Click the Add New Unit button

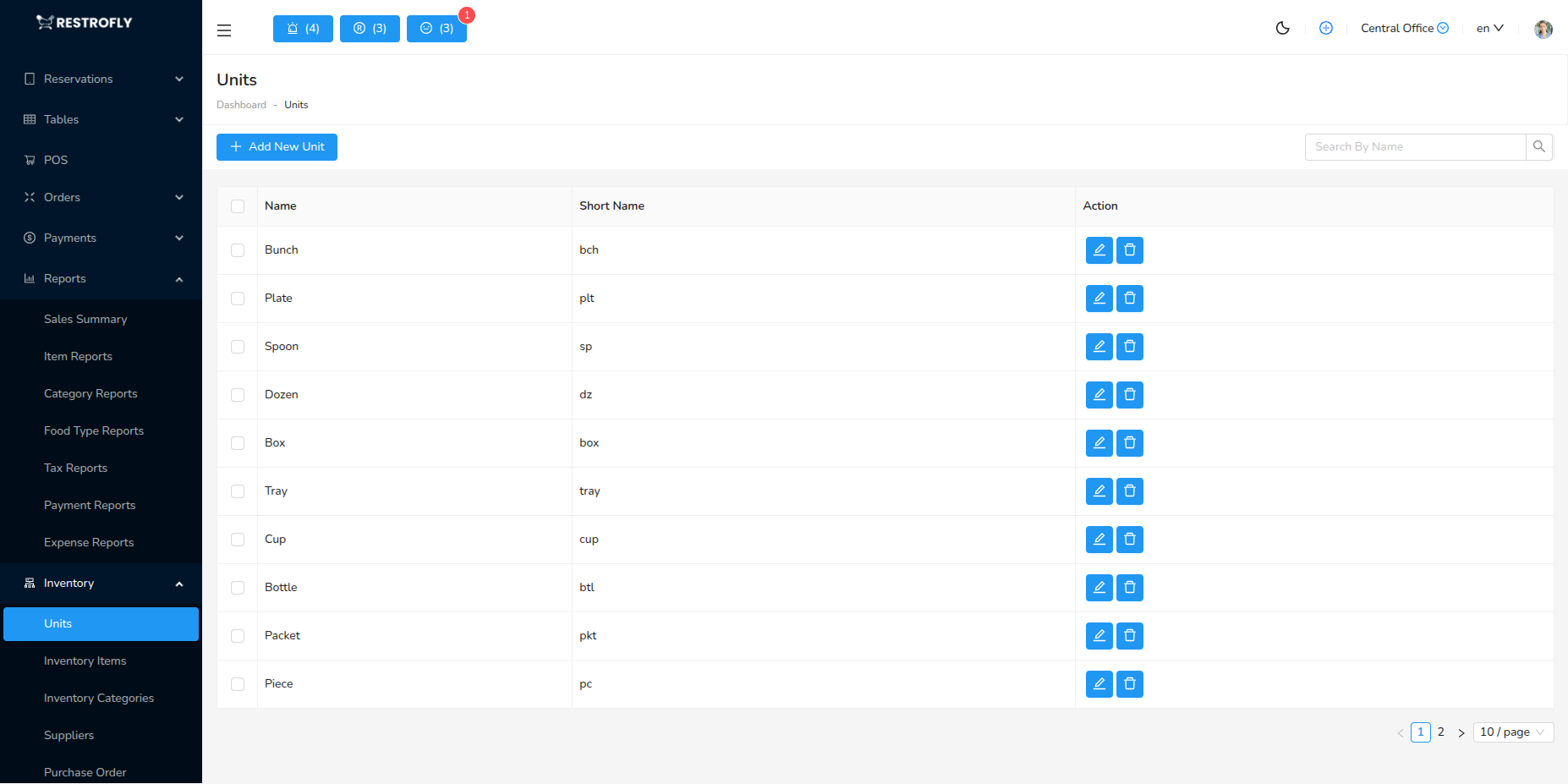[277, 146]
